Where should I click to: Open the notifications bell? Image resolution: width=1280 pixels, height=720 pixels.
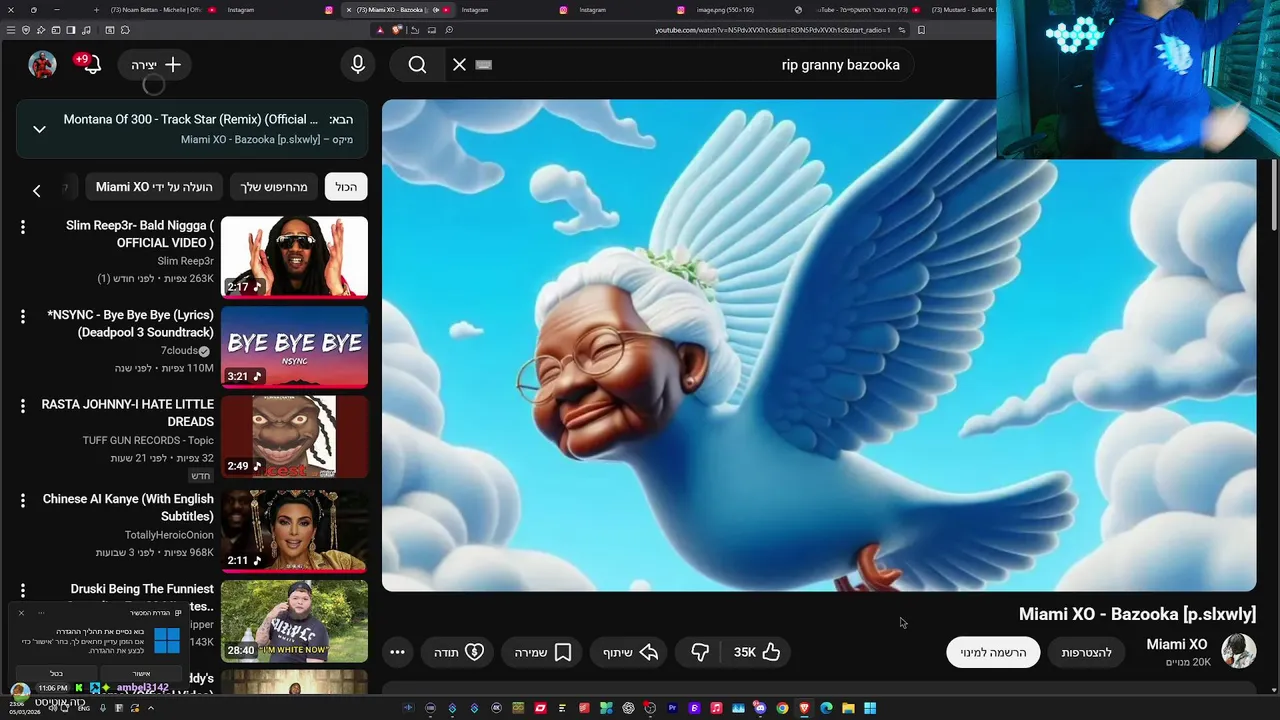pos(91,65)
